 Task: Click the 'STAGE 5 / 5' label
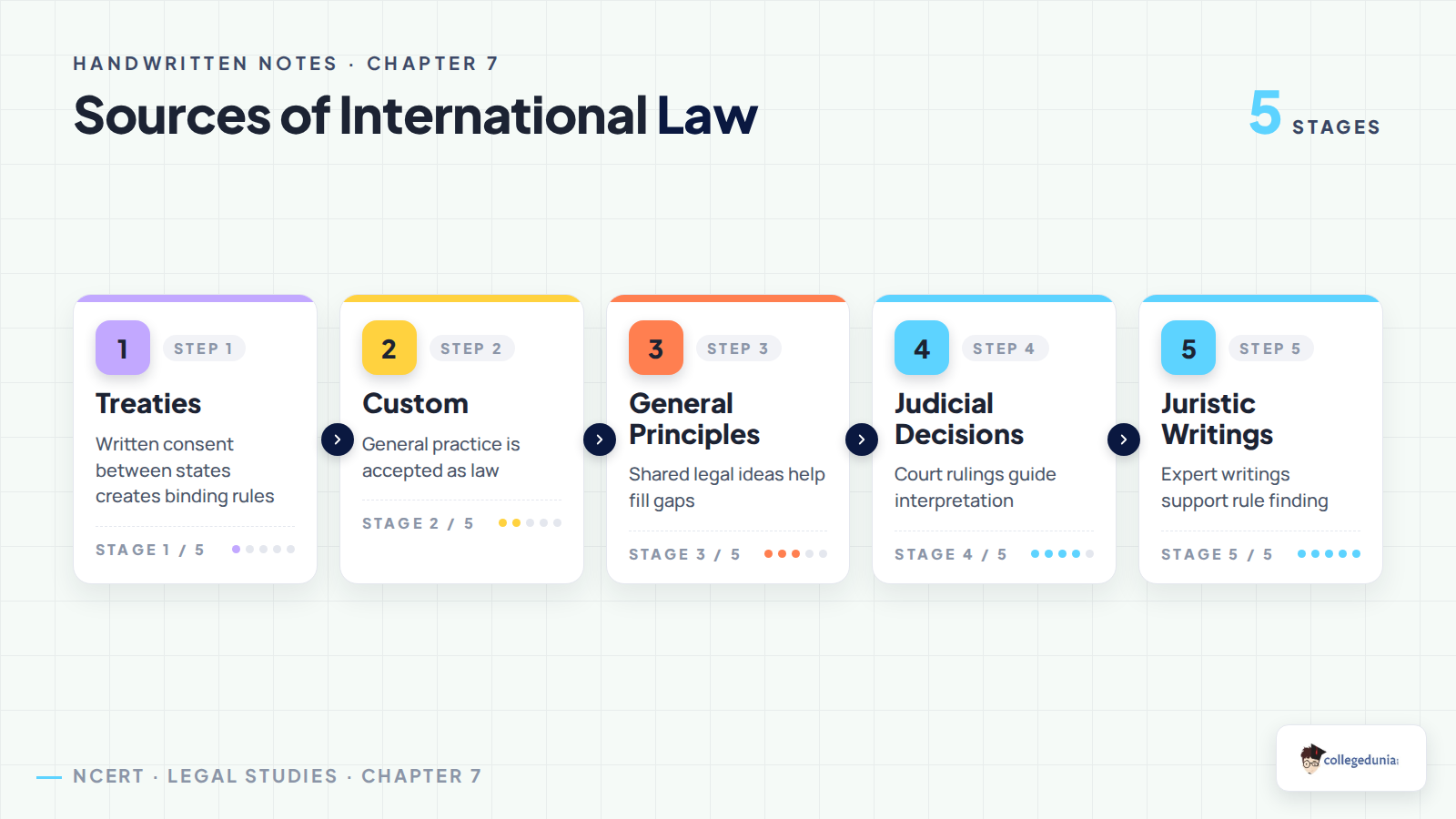[1217, 554]
